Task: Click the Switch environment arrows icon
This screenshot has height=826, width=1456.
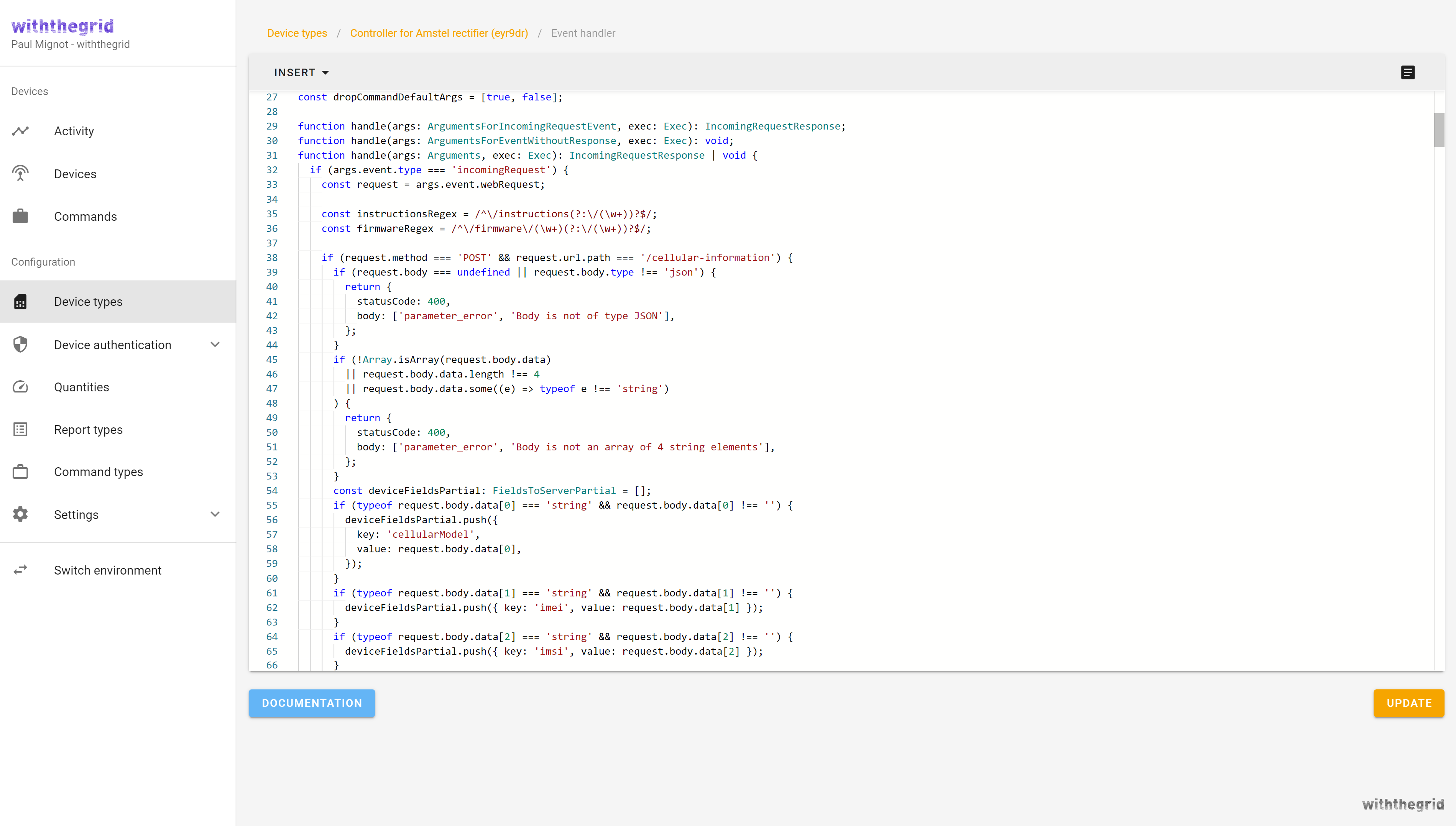Action: pos(20,570)
